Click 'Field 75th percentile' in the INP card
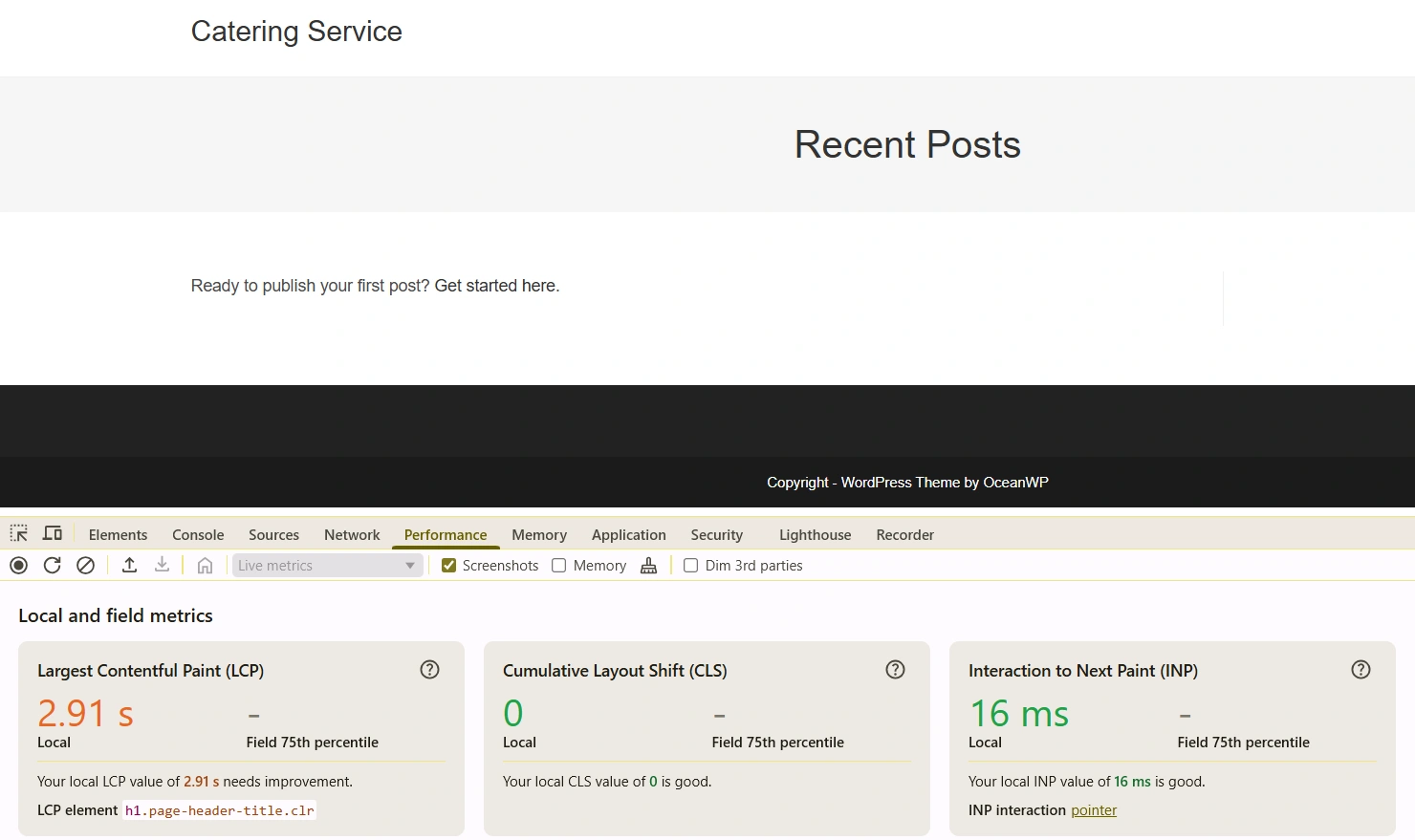1415x840 pixels. point(1243,743)
